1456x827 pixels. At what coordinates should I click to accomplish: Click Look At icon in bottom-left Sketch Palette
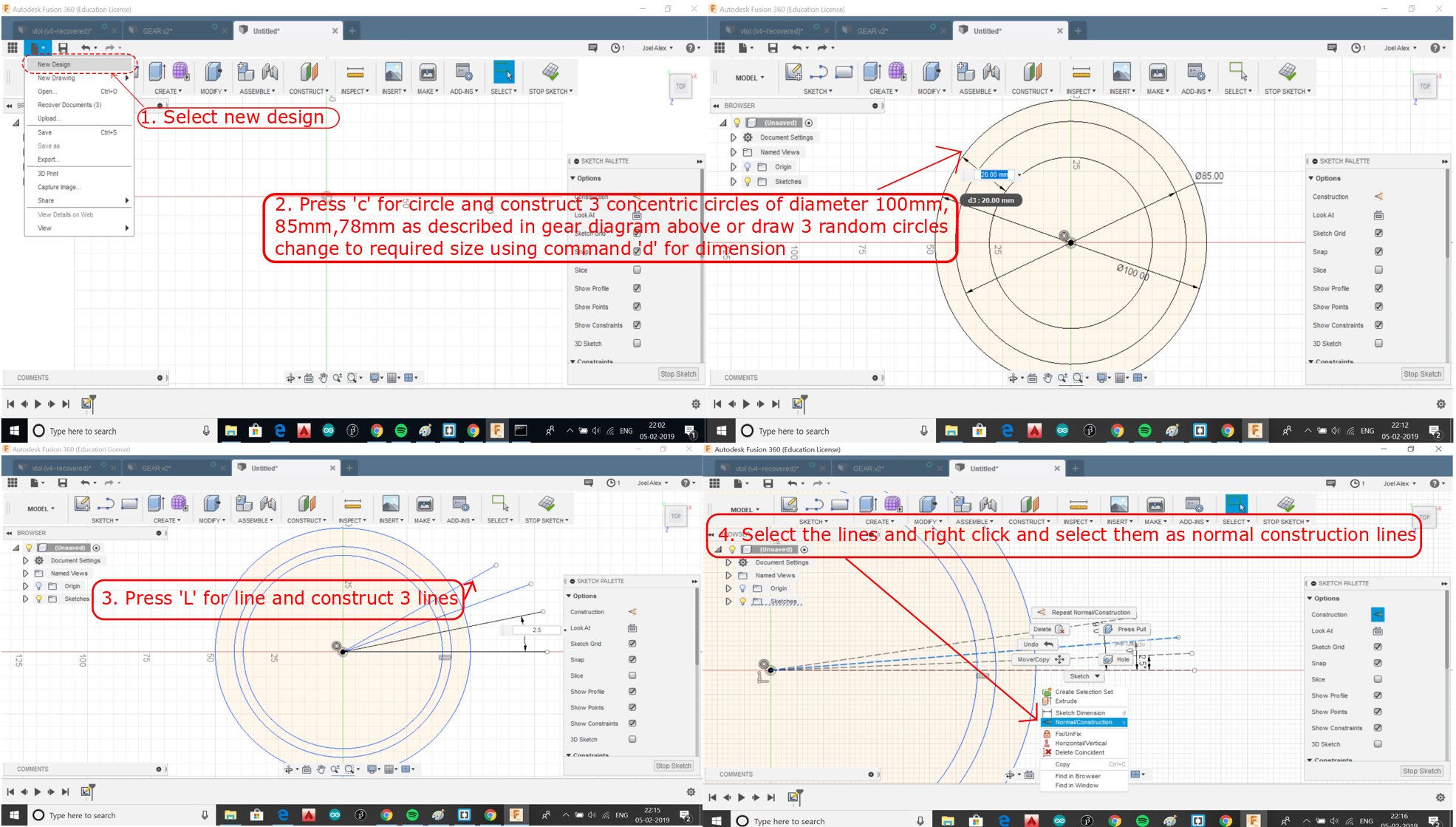point(632,628)
